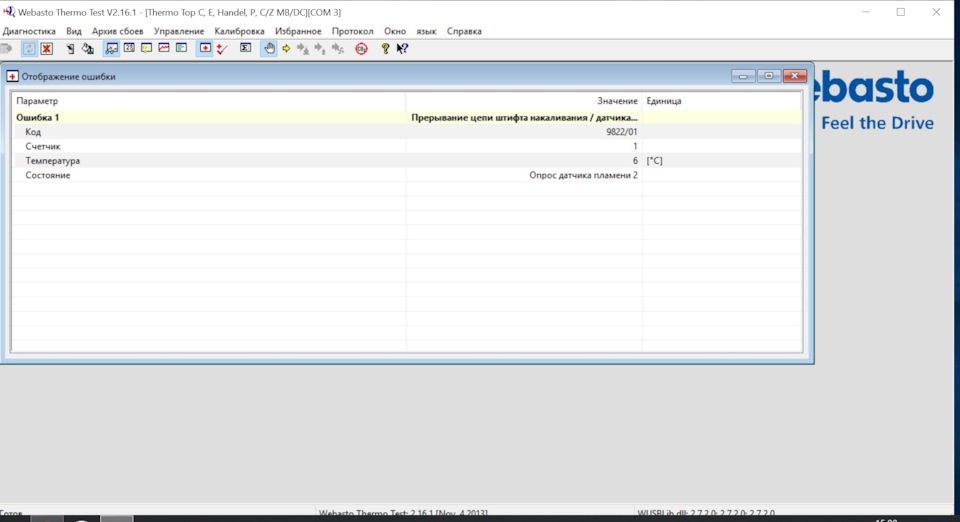The image size is (960, 522).
Task: Select the Счетчик parameter row
Action: pos(407,146)
